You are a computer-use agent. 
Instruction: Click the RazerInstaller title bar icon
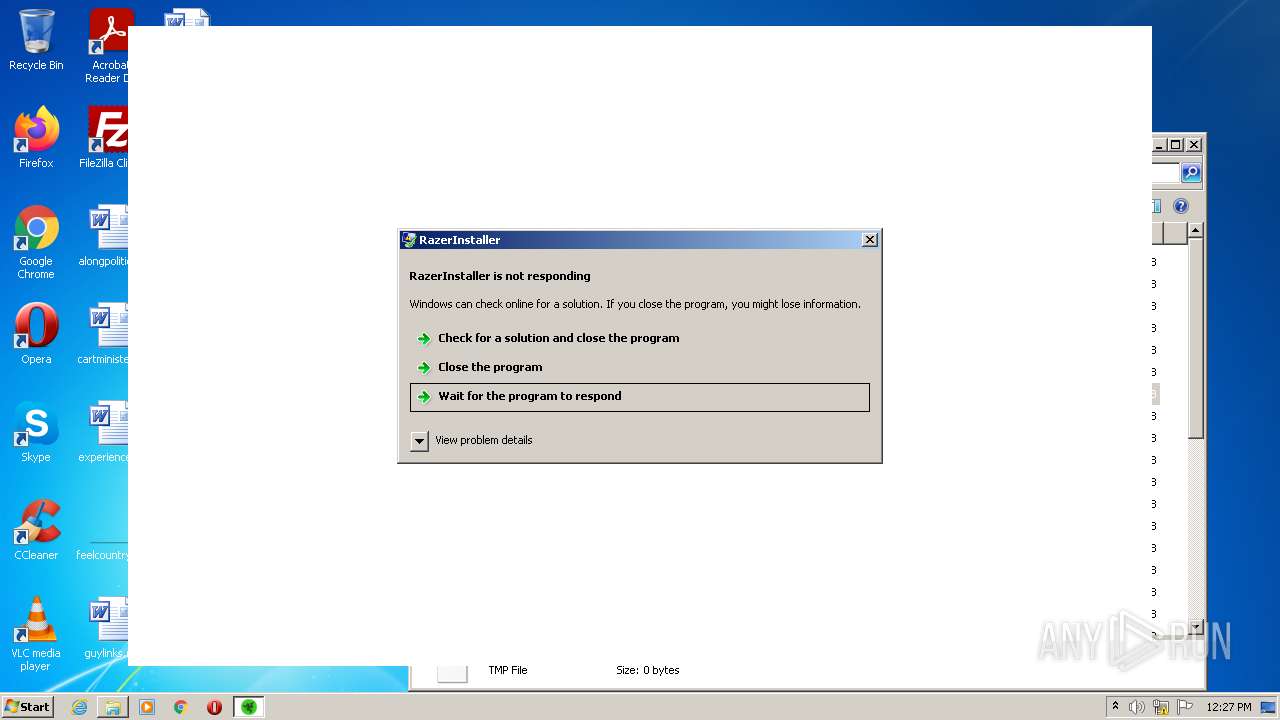[409, 240]
